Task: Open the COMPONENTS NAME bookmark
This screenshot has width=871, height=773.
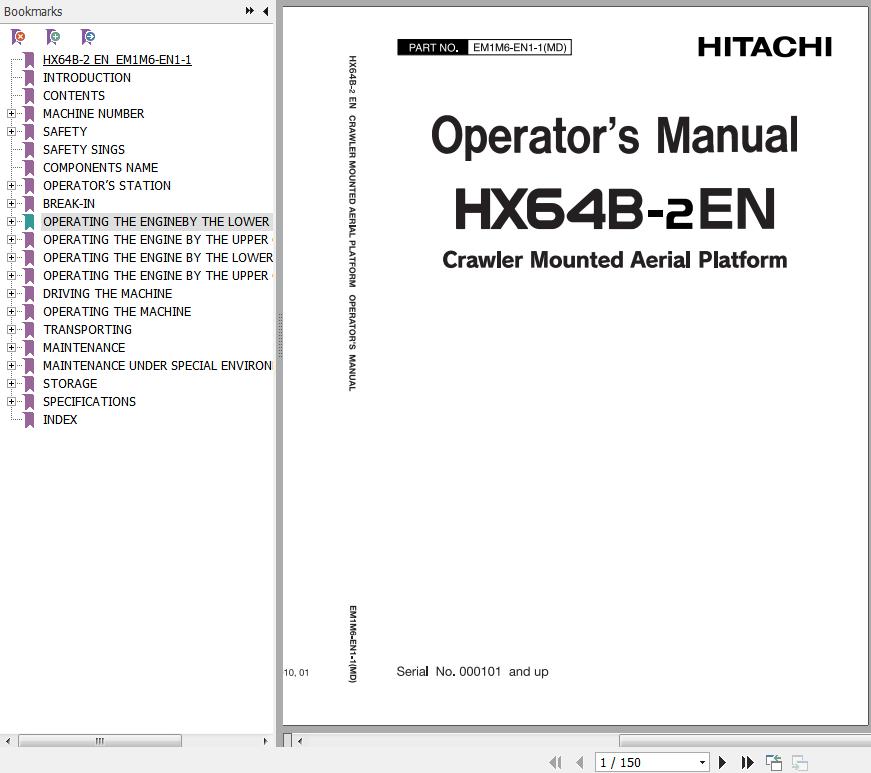Action: [101, 168]
